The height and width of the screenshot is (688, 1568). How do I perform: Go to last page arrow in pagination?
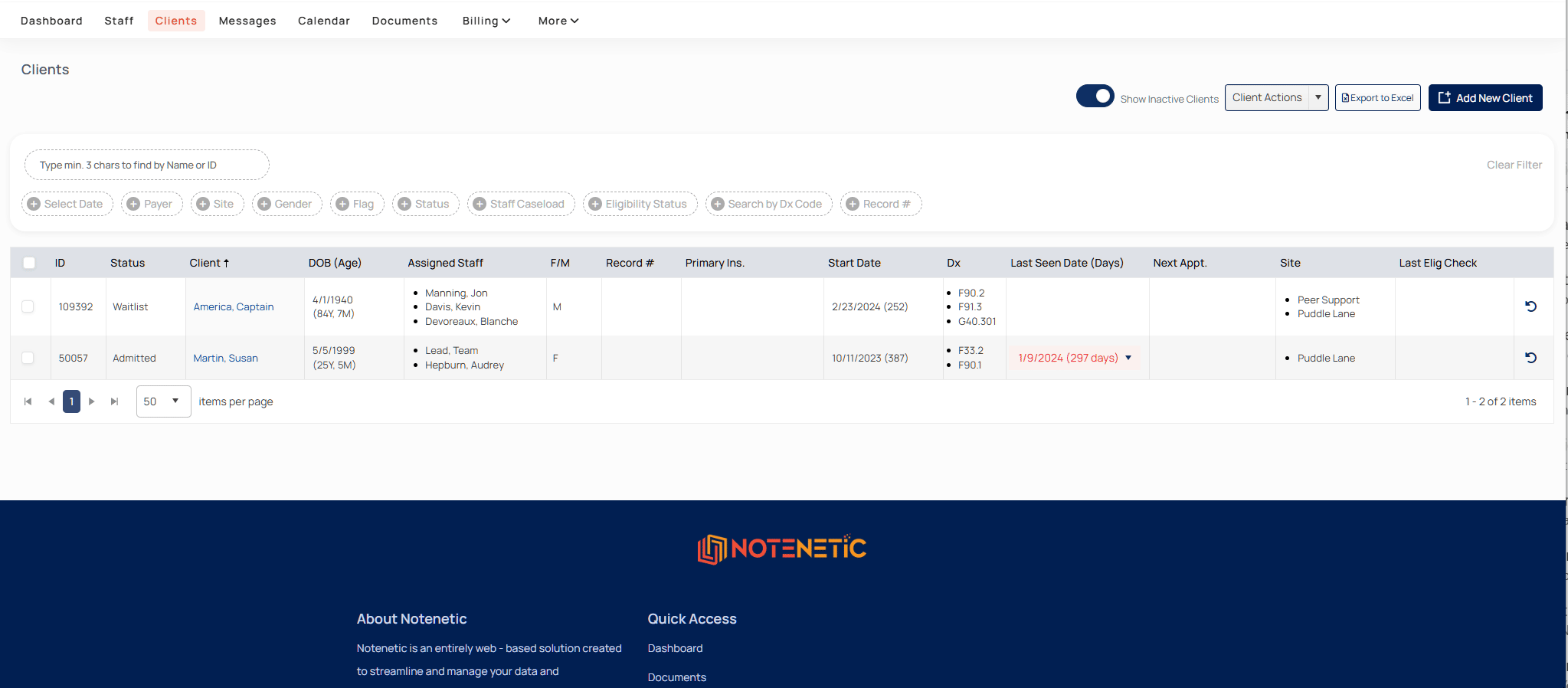pos(115,401)
